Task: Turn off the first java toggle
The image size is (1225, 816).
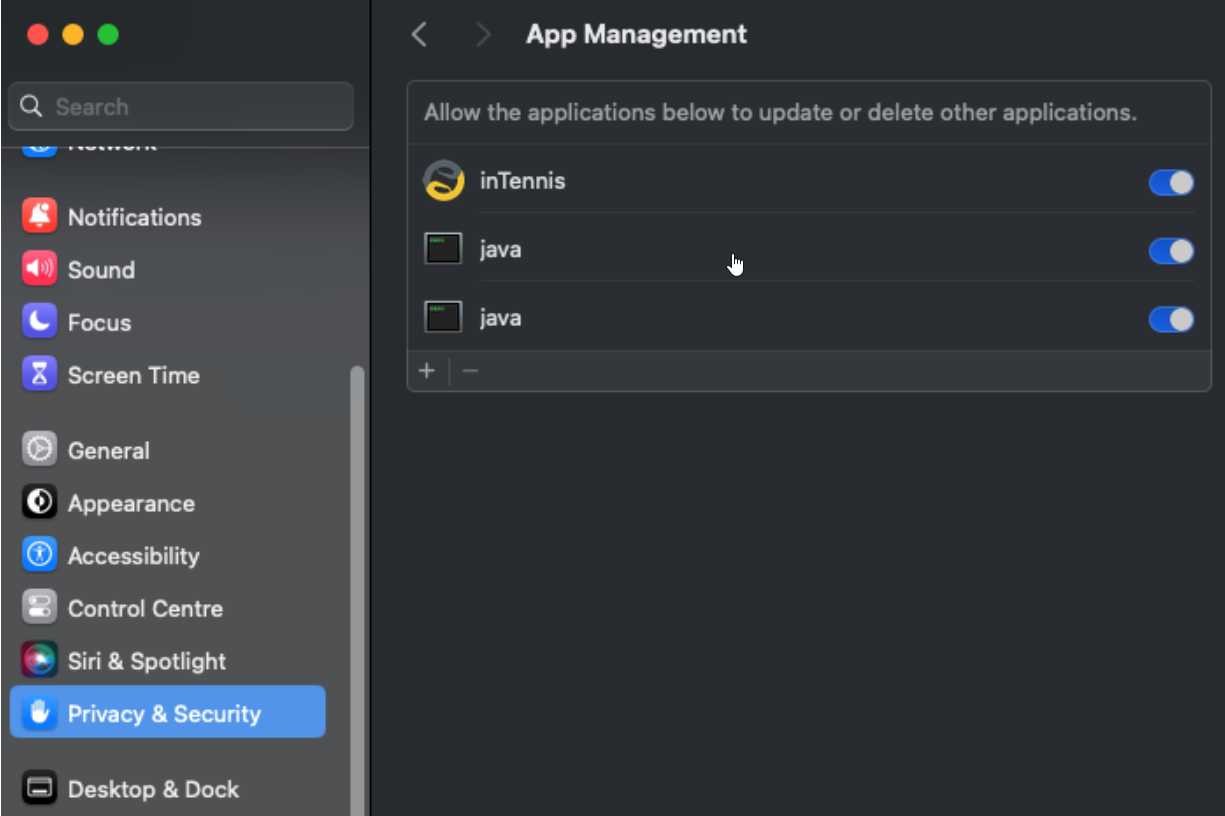Action: pyautogui.click(x=1171, y=250)
